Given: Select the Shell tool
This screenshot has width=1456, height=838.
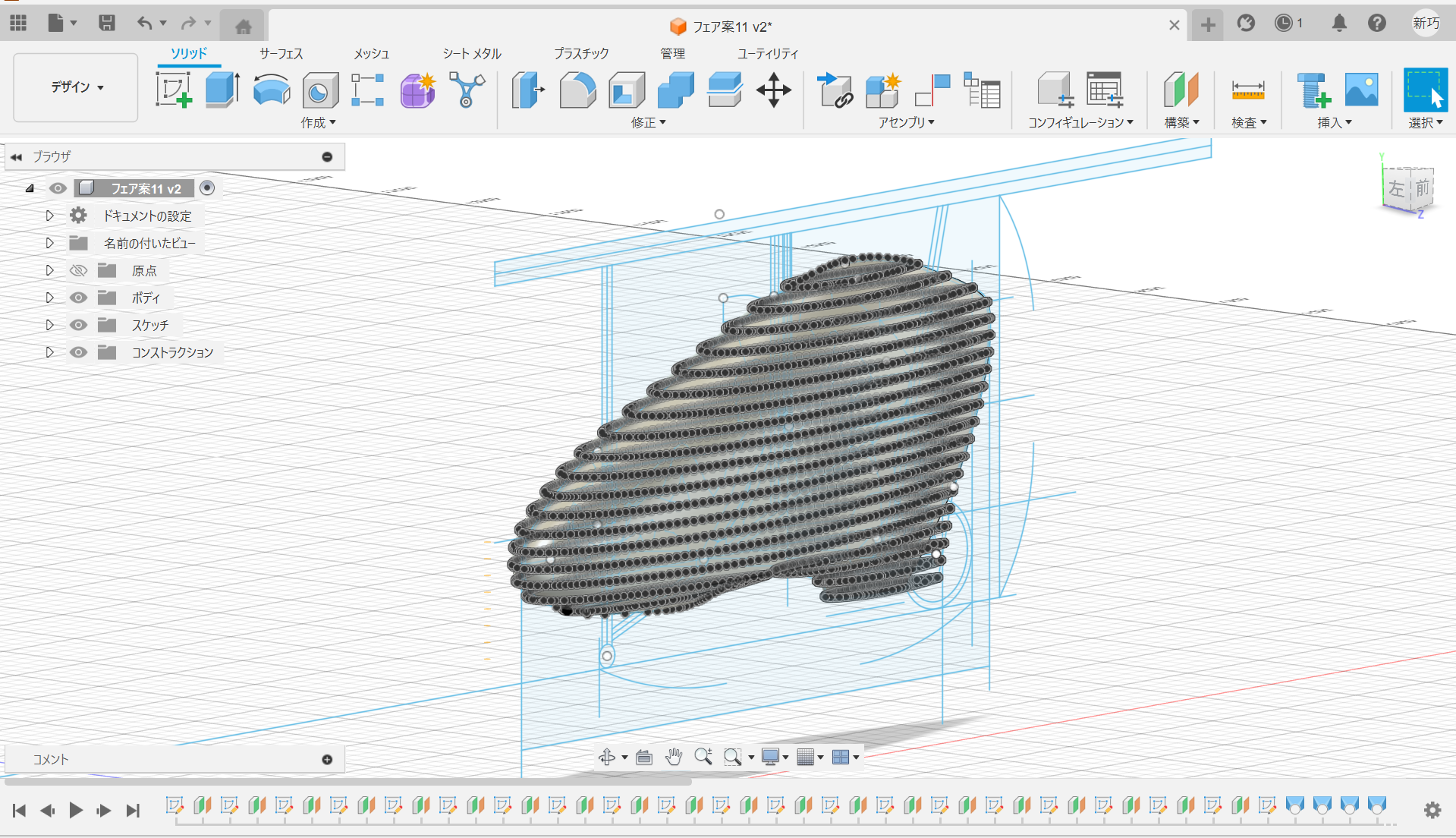Looking at the screenshot, I should coord(626,90).
